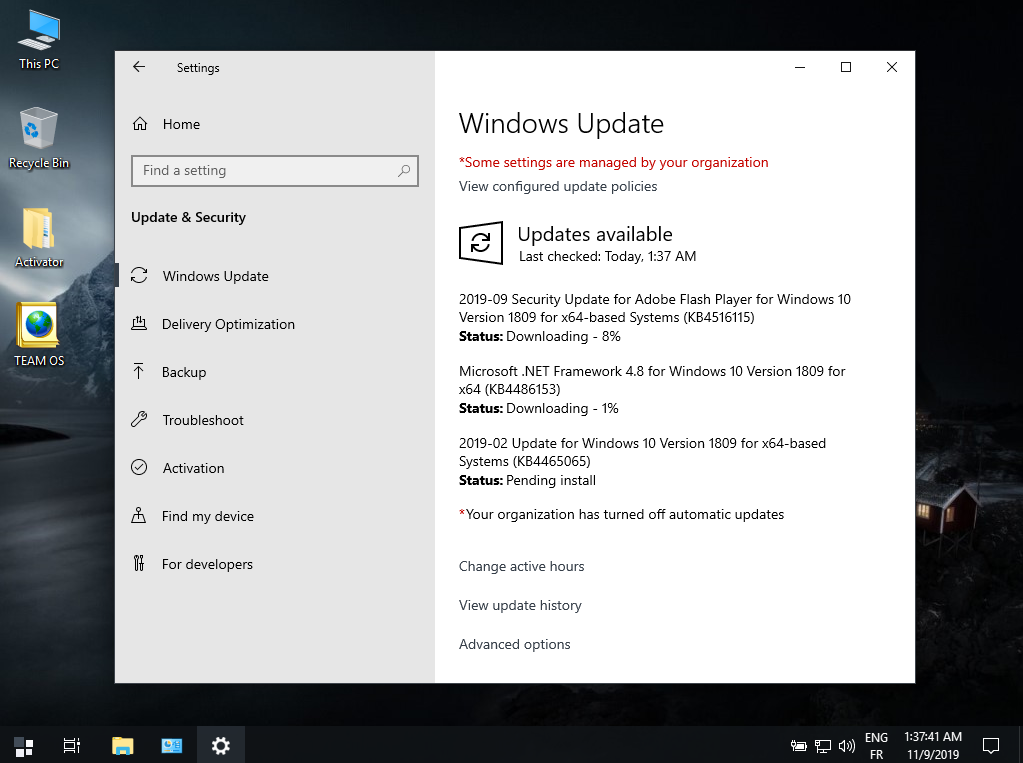
Task: Click Some settings are managed by your organization
Action: pos(613,163)
